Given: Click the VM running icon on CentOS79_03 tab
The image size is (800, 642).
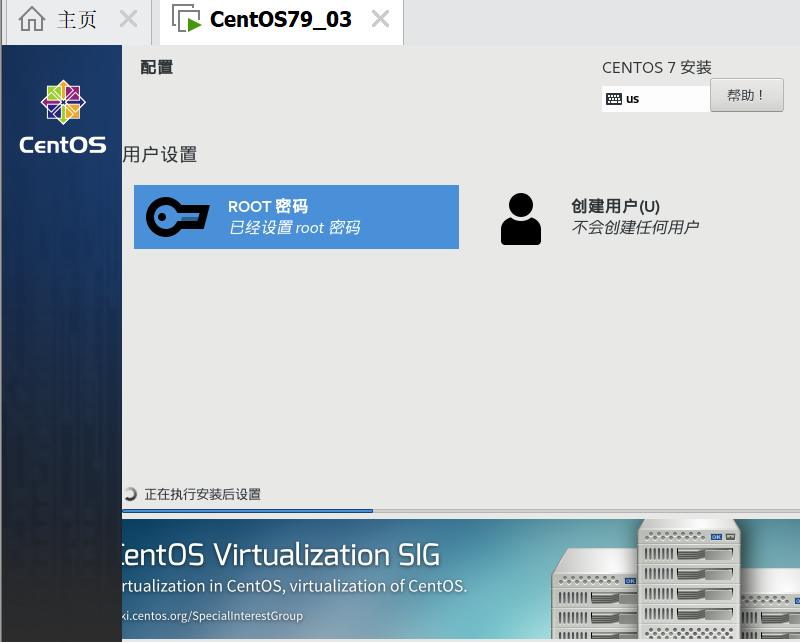Looking at the screenshot, I should click(x=186, y=19).
